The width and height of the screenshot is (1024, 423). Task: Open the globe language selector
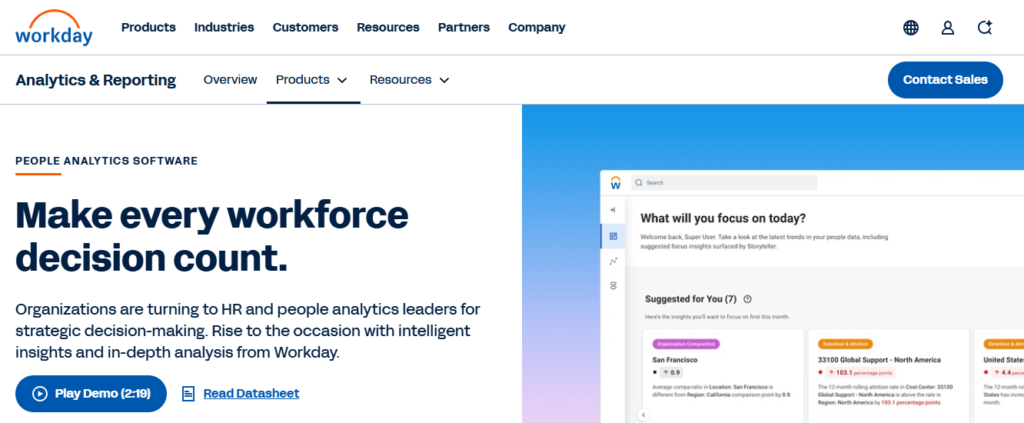click(x=910, y=27)
